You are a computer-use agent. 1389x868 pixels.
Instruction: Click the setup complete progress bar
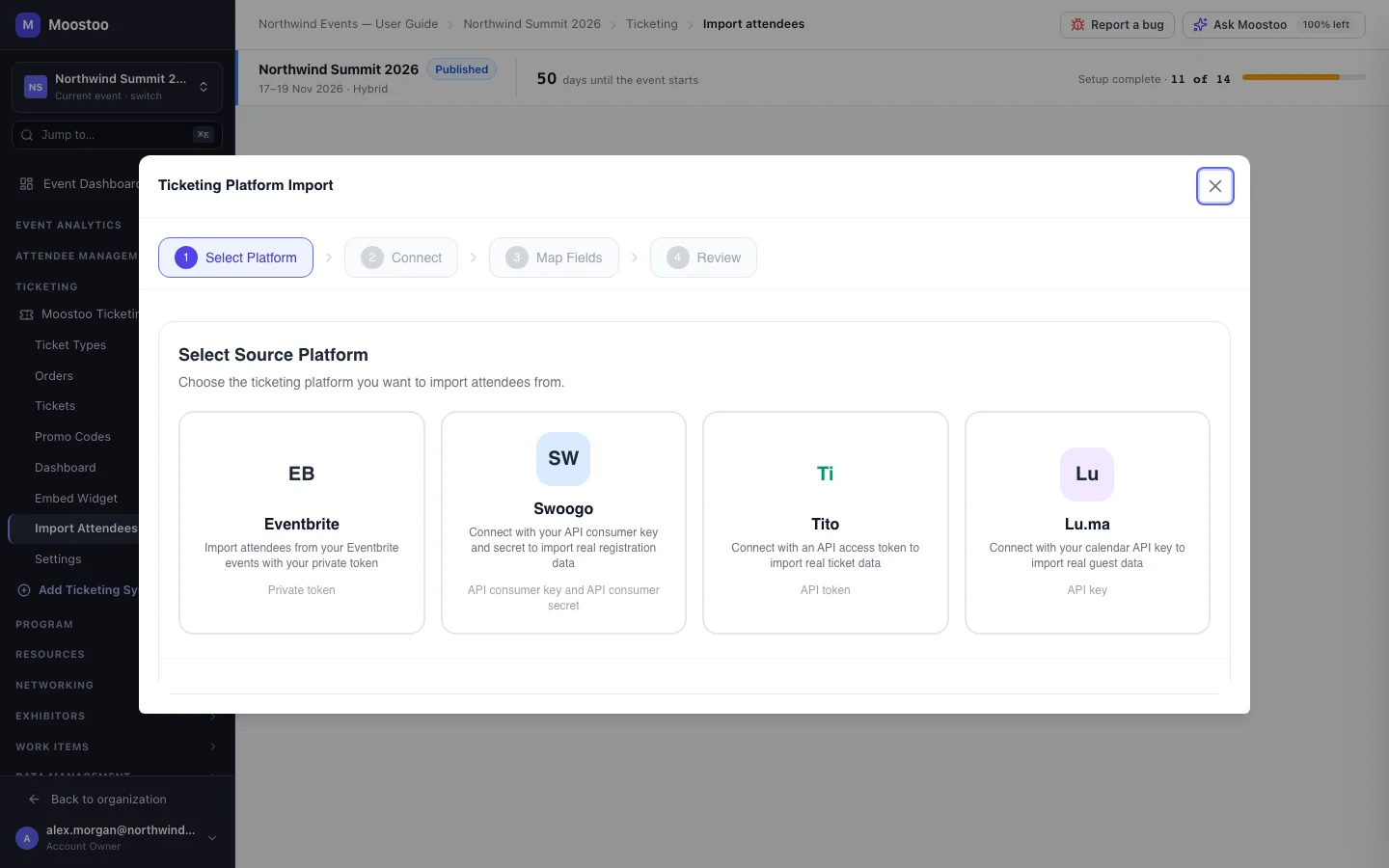(x=1304, y=77)
